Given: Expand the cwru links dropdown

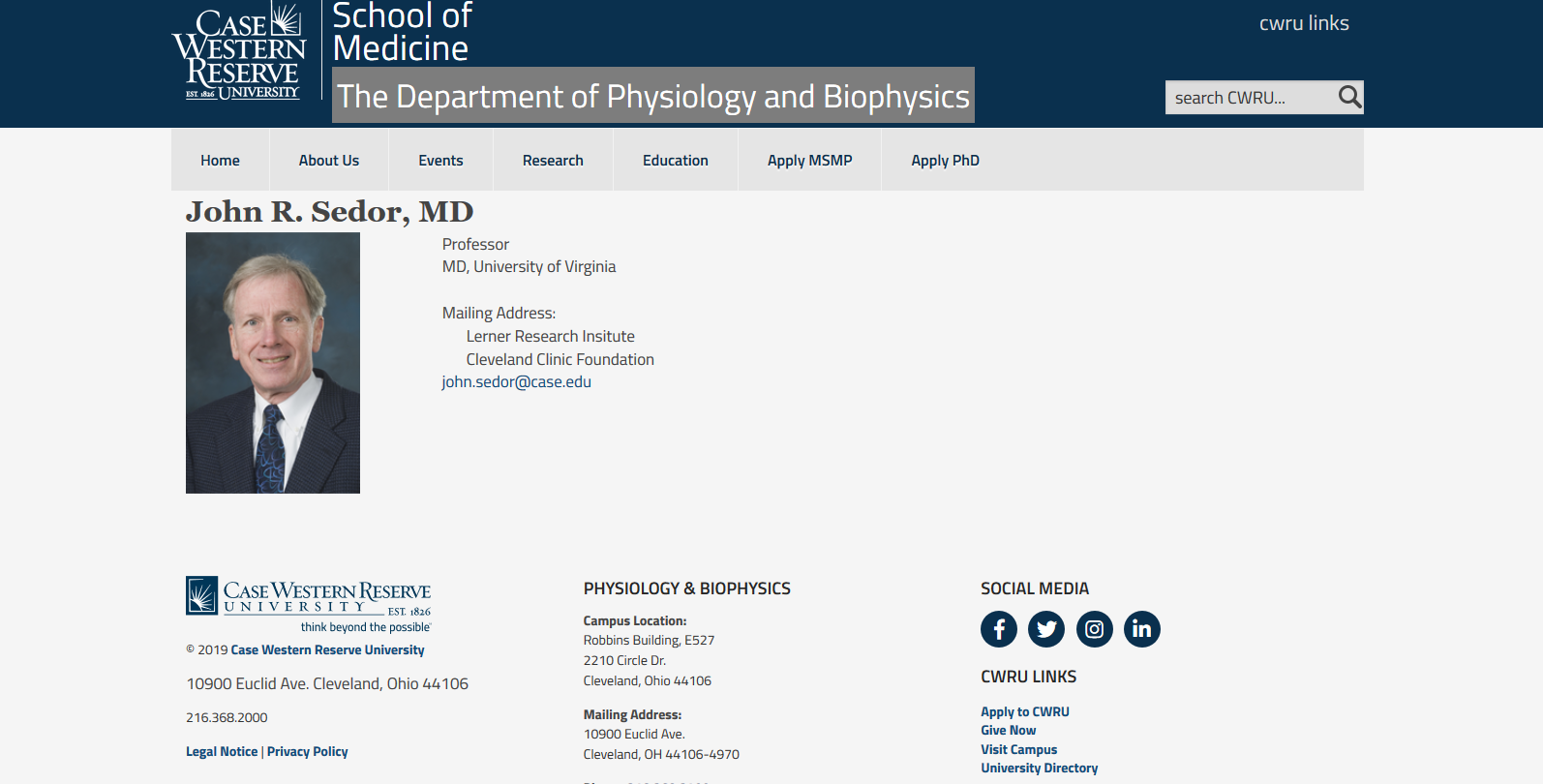Looking at the screenshot, I should pyautogui.click(x=1304, y=23).
